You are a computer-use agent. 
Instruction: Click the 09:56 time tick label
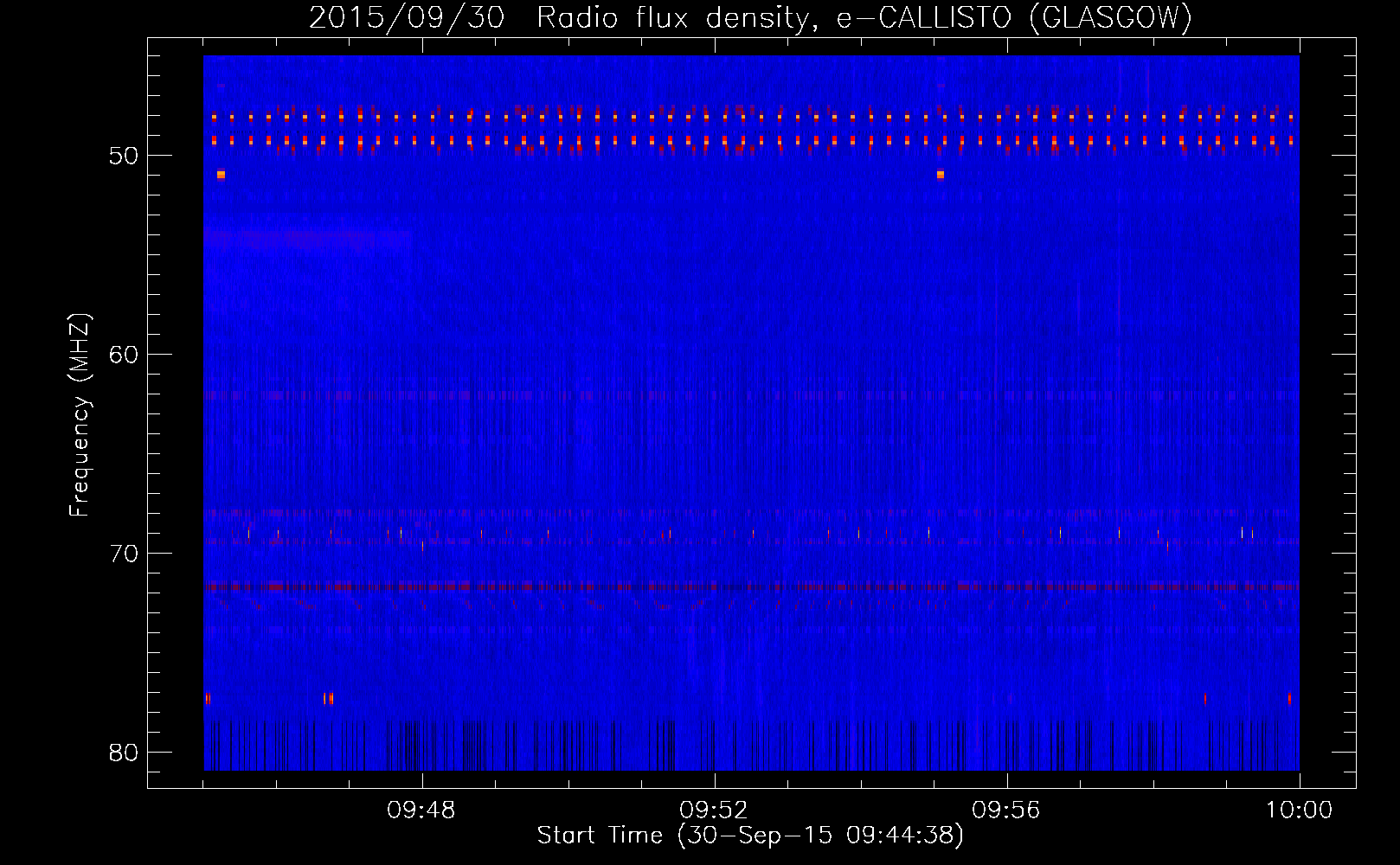point(1006,811)
